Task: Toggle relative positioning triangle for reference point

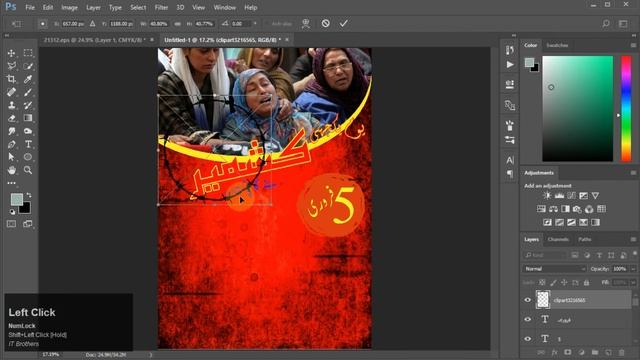Action: click(x=93, y=24)
